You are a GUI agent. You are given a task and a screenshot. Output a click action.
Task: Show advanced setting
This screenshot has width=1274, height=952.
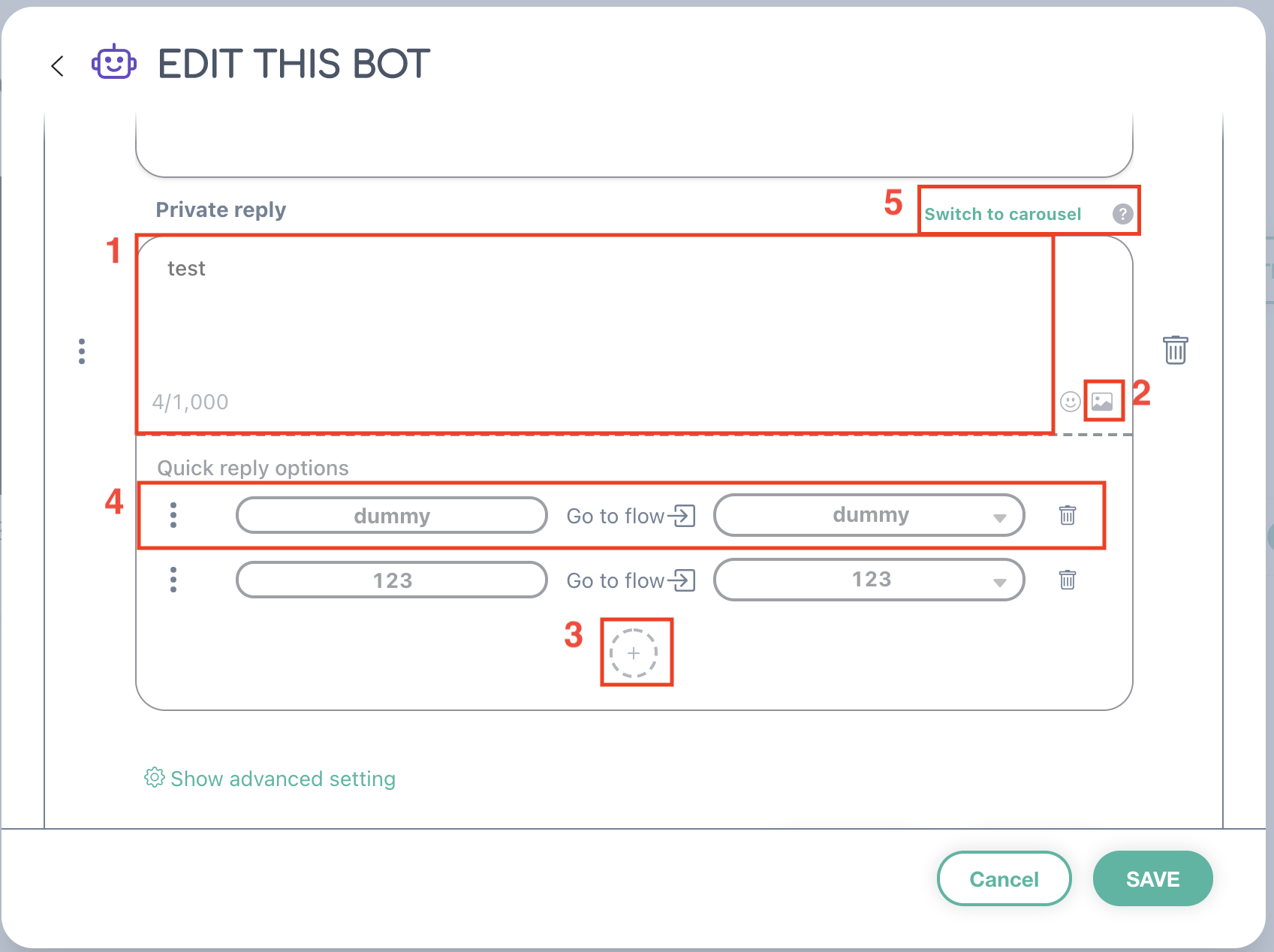pos(270,779)
